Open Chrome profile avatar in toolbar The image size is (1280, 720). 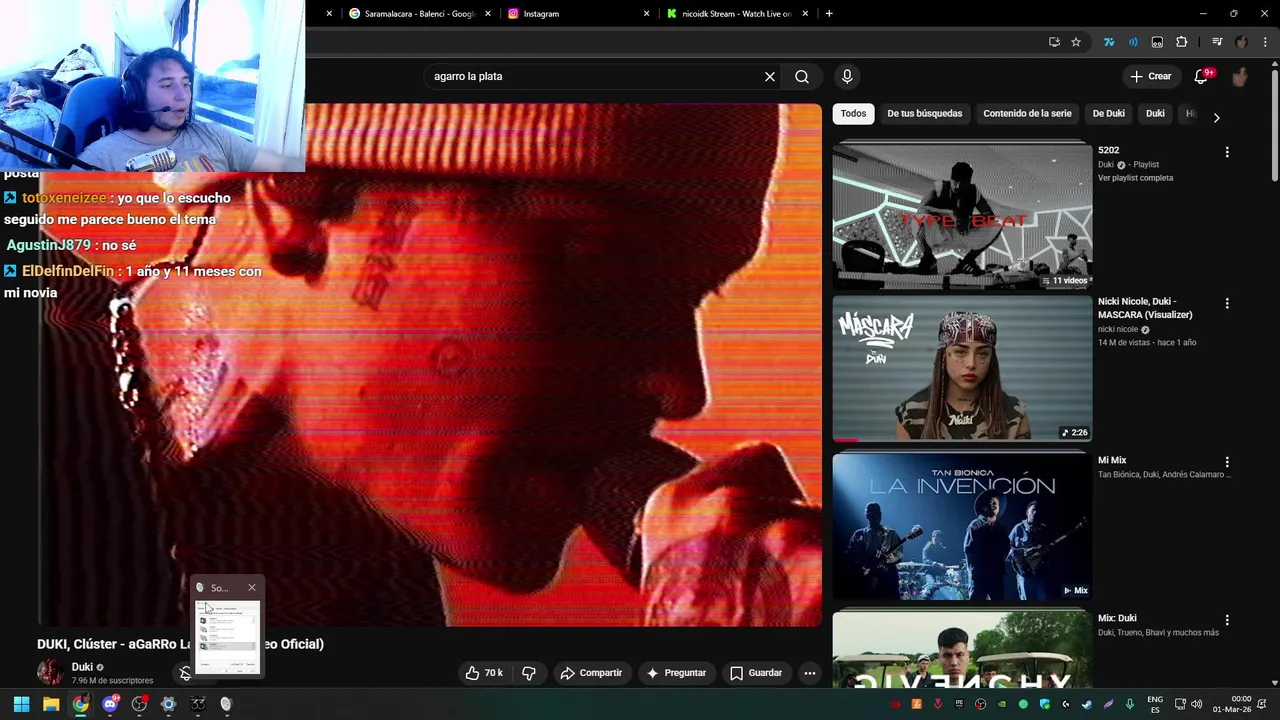point(1242,42)
